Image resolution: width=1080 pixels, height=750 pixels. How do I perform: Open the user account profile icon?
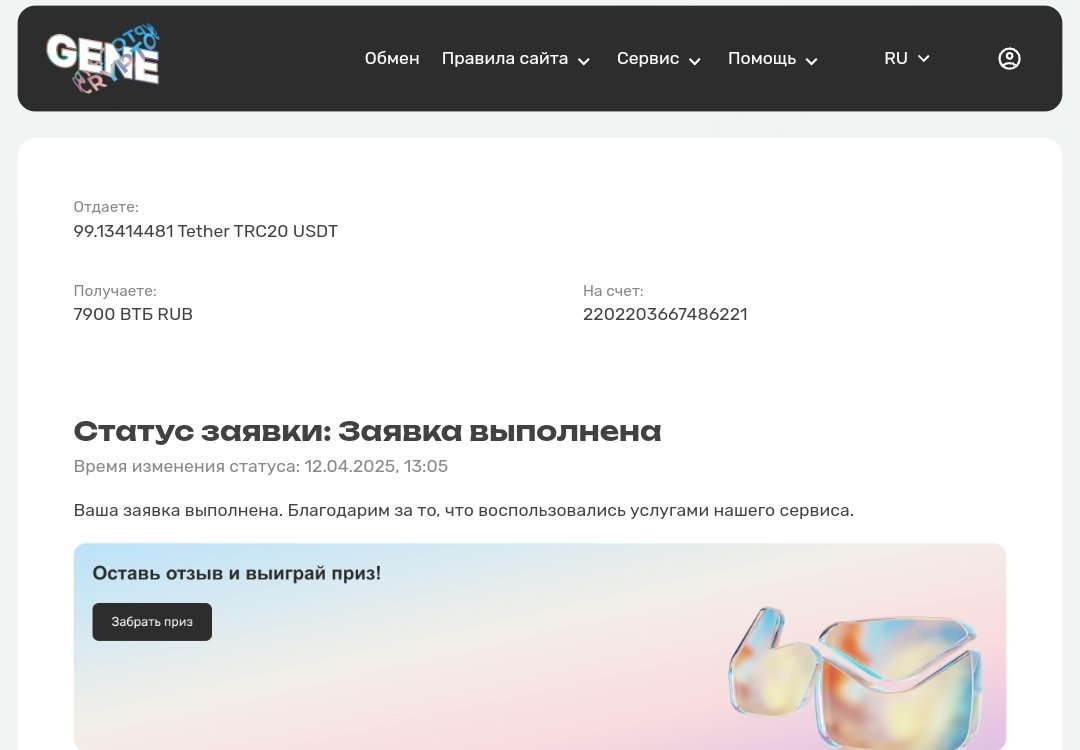(x=1009, y=59)
